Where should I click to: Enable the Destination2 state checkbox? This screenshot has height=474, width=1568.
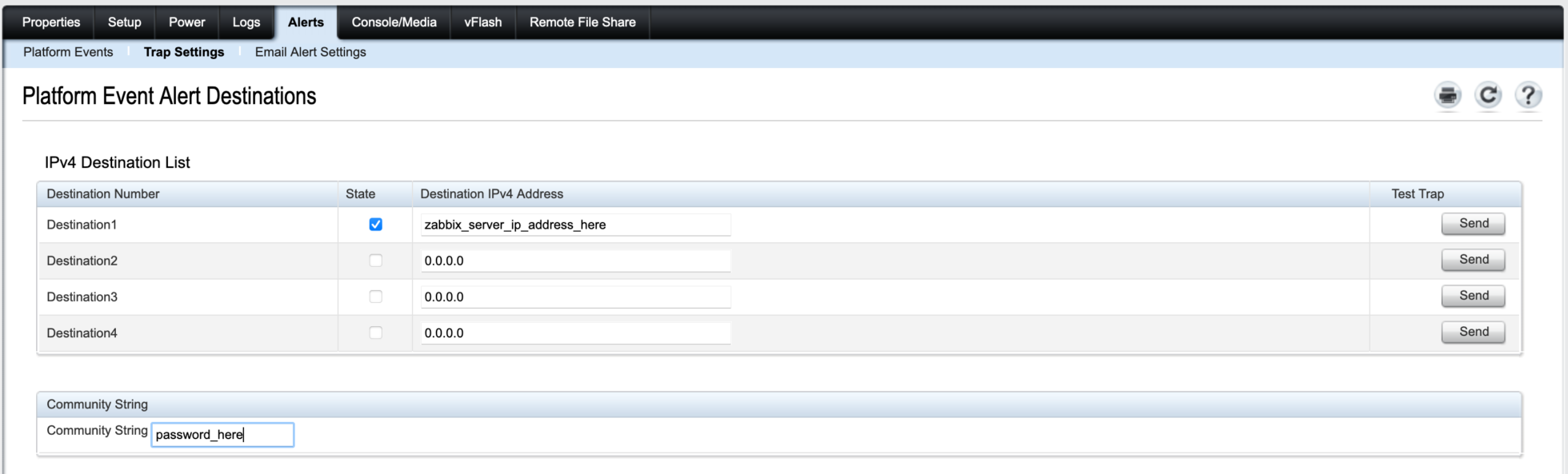[375, 261]
